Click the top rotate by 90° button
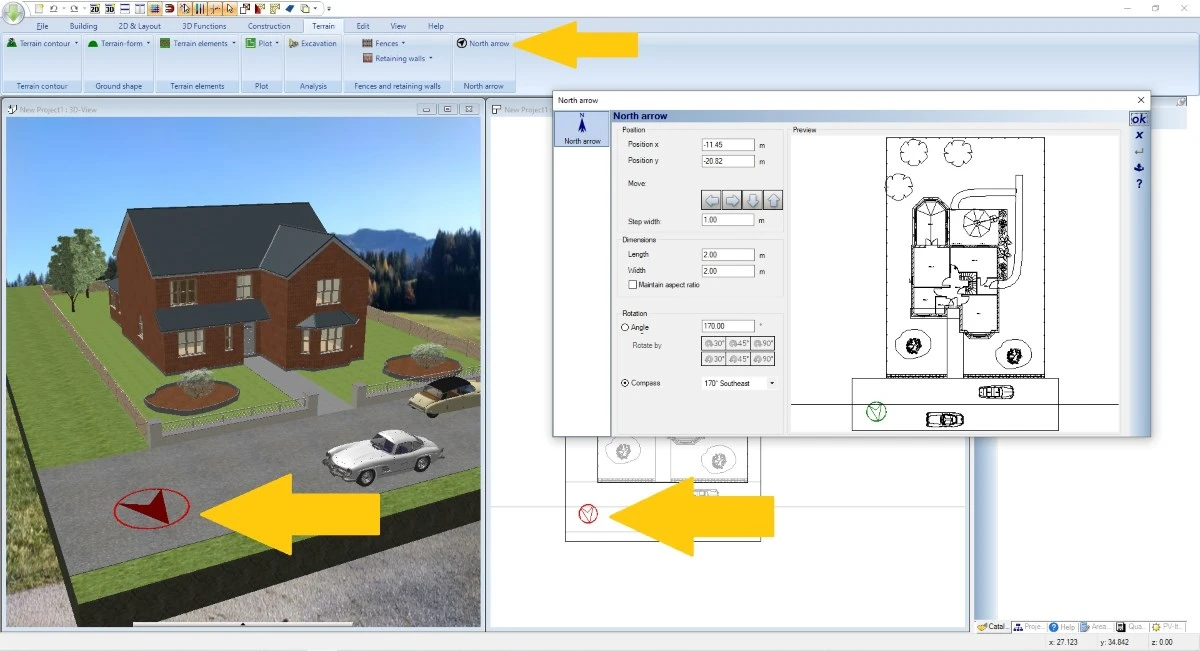1200x651 pixels. point(764,343)
